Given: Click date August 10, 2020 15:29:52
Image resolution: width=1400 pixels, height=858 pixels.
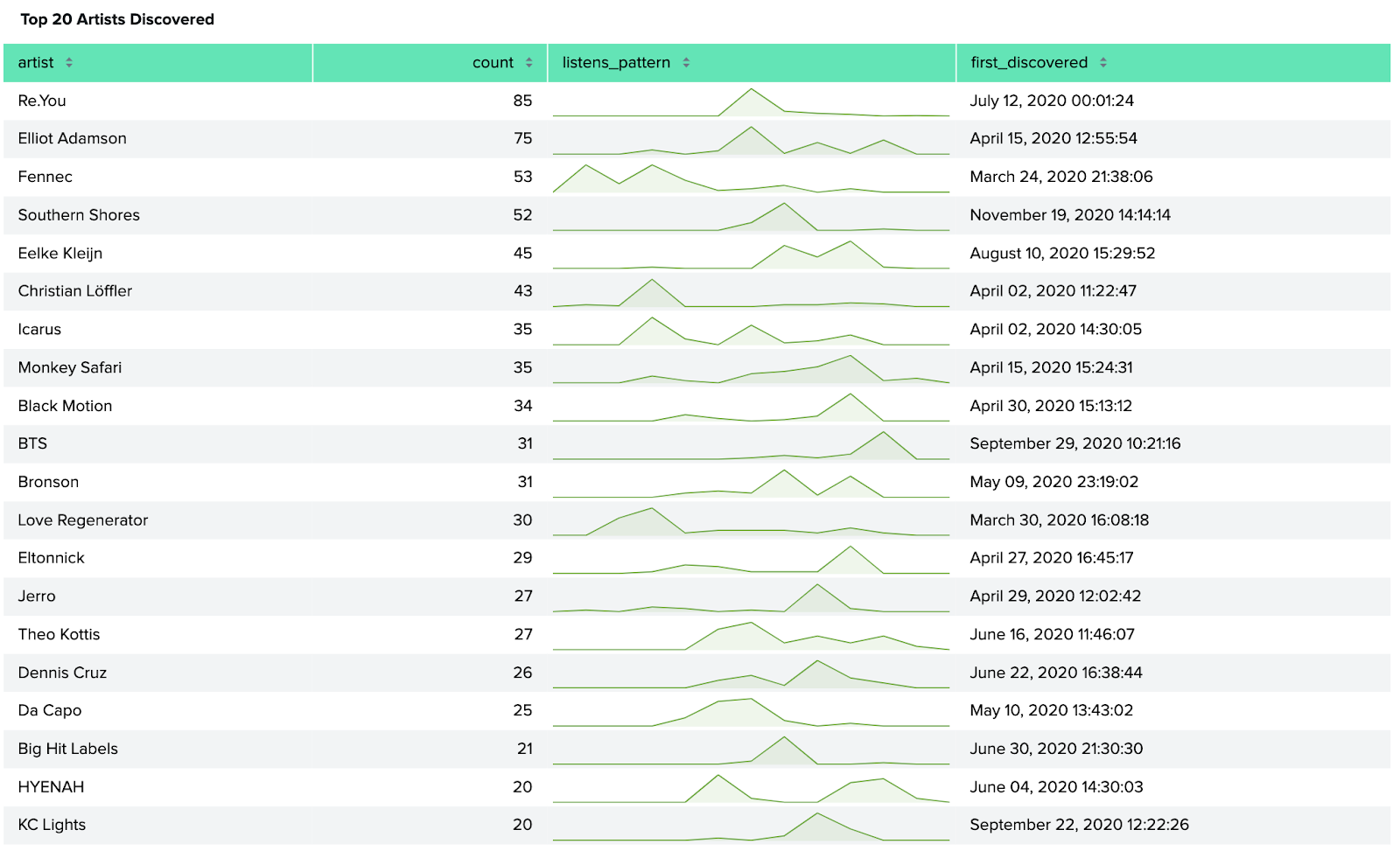Looking at the screenshot, I should [1062, 253].
